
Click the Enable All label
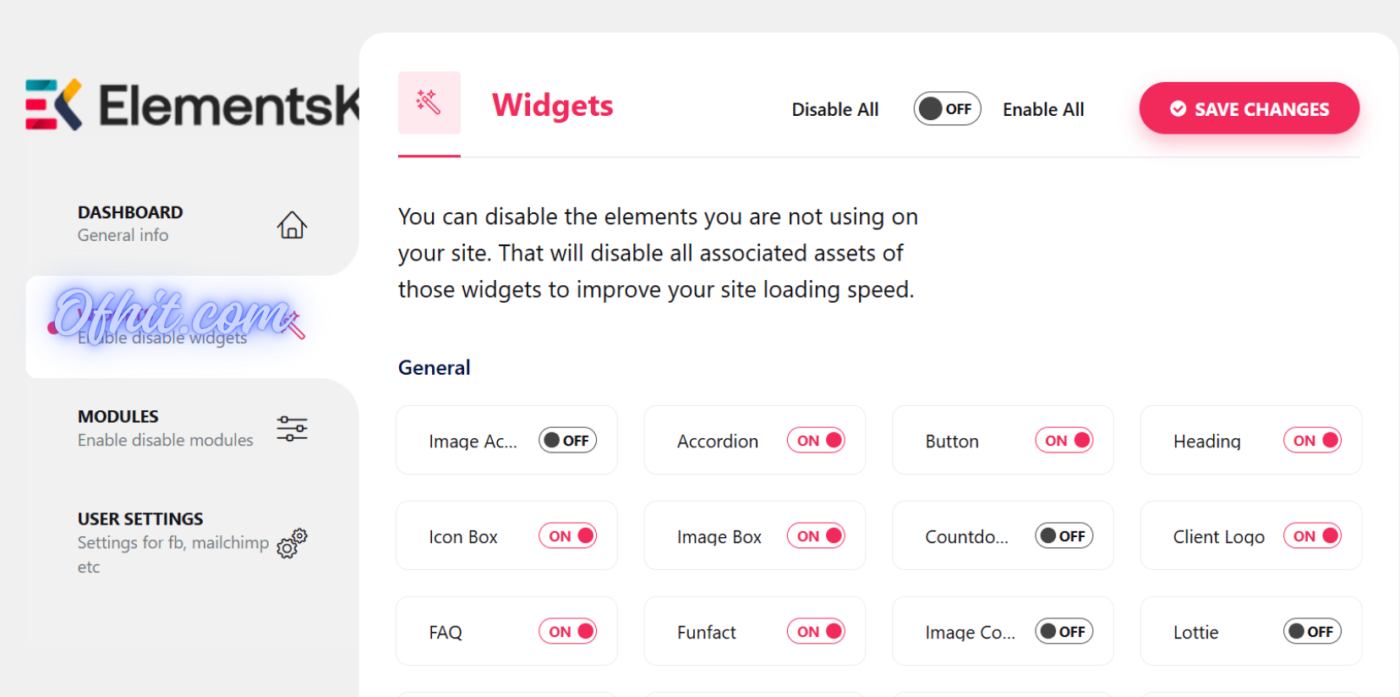click(1043, 110)
